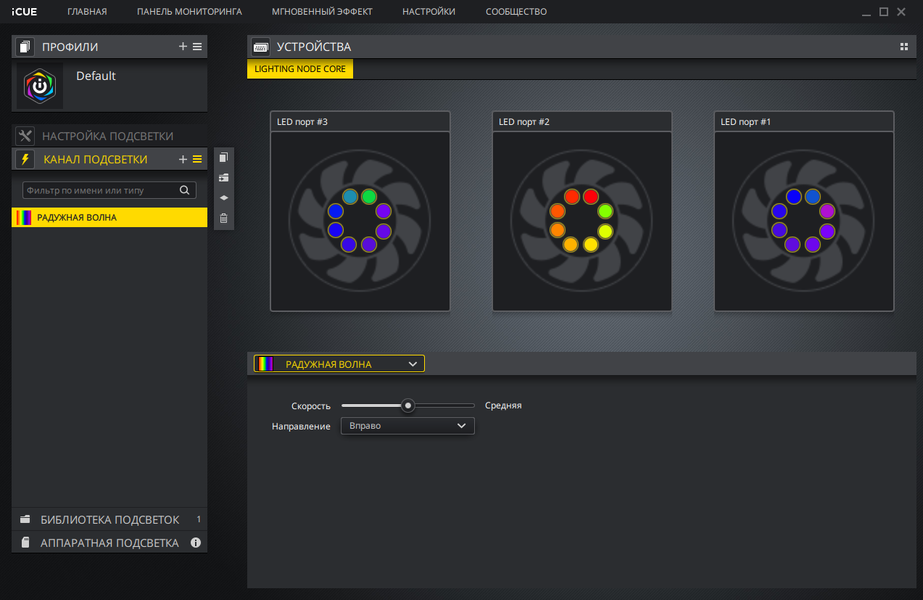Click the library count number 1
923x600 pixels.
198,519
